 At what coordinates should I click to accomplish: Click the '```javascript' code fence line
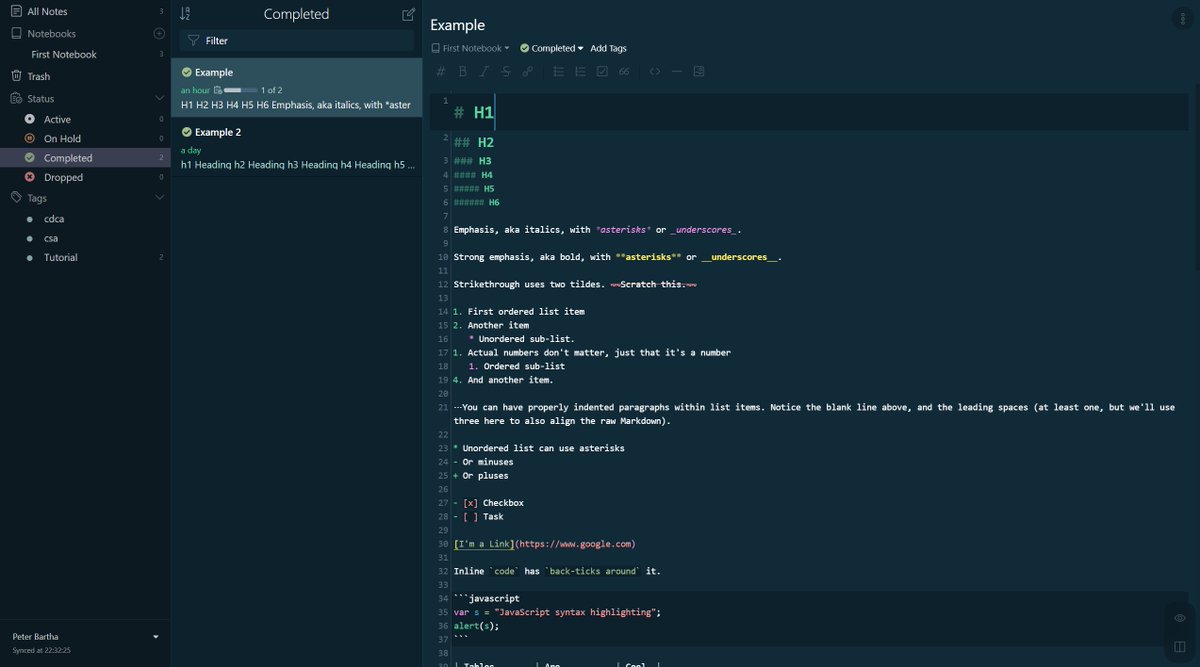point(487,598)
